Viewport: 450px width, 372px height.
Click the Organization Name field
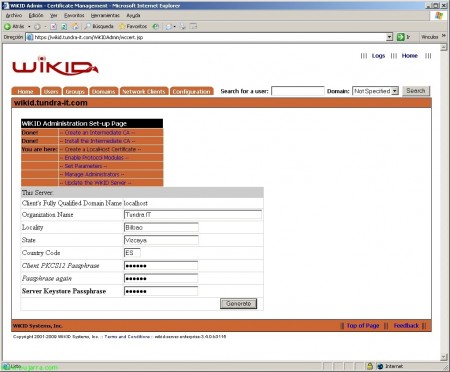point(193,215)
